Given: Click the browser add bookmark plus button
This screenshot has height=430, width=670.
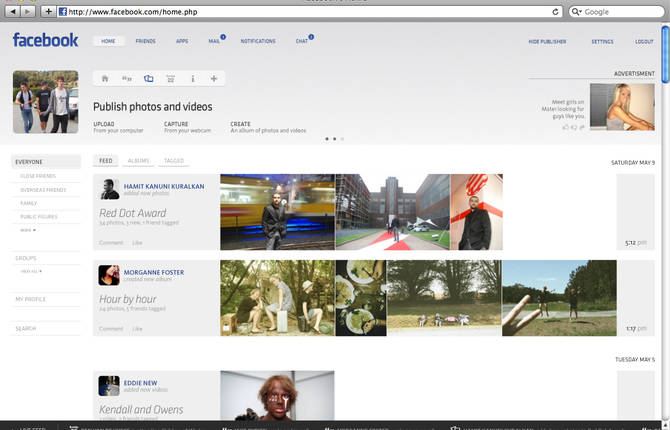Looking at the screenshot, I should (48, 12).
